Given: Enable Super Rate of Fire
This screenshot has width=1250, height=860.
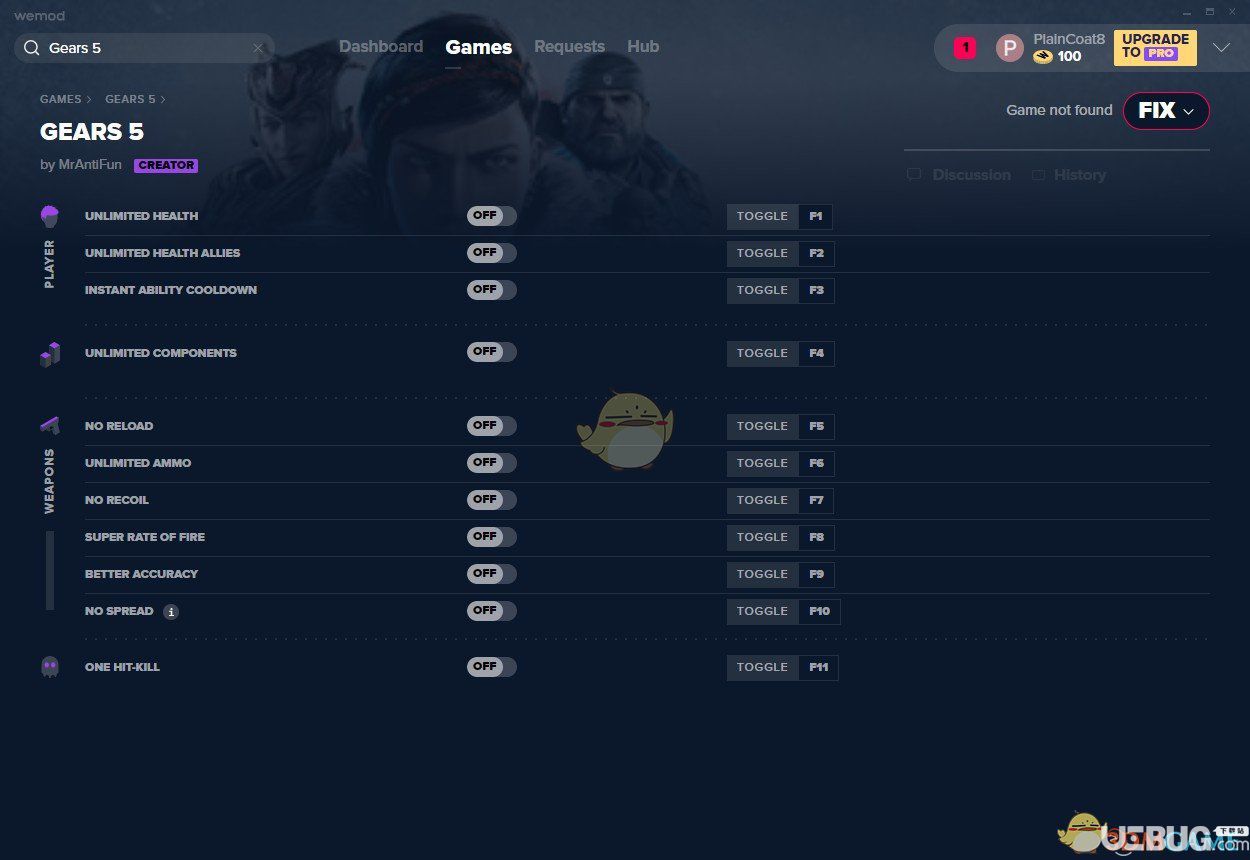Looking at the screenshot, I should click(x=492, y=537).
